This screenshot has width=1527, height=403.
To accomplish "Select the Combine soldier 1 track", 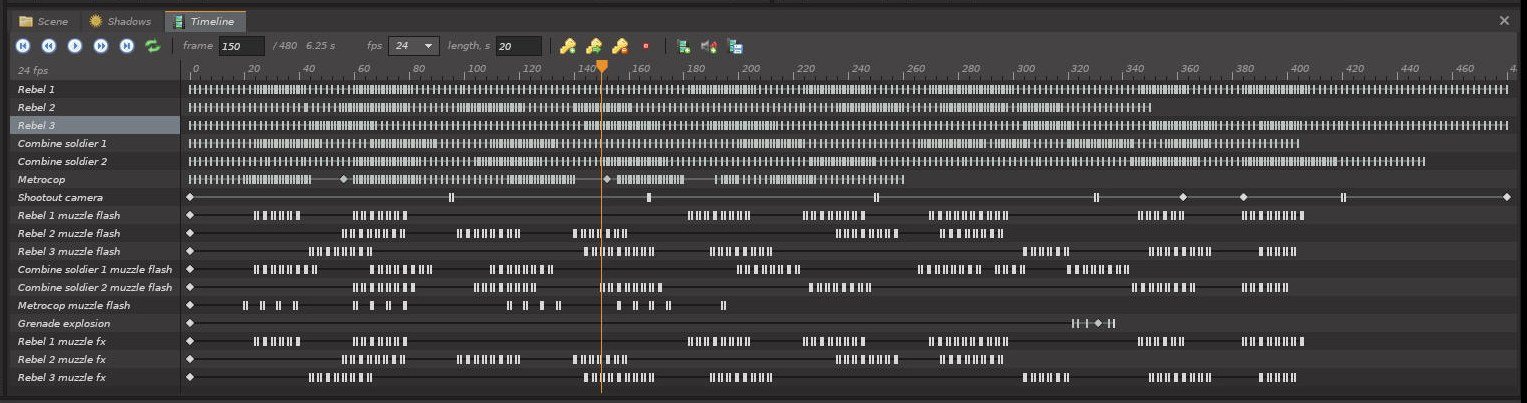I will (95, 144).
